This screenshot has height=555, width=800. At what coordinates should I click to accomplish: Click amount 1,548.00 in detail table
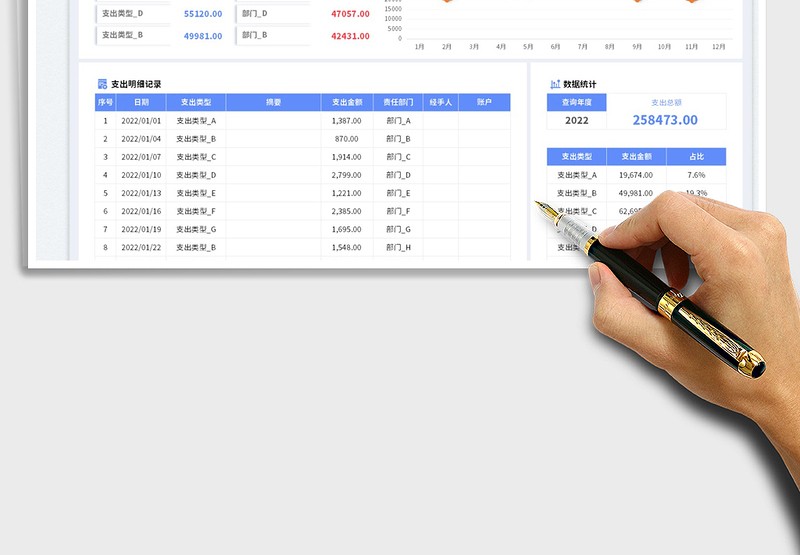click(347, 247)
